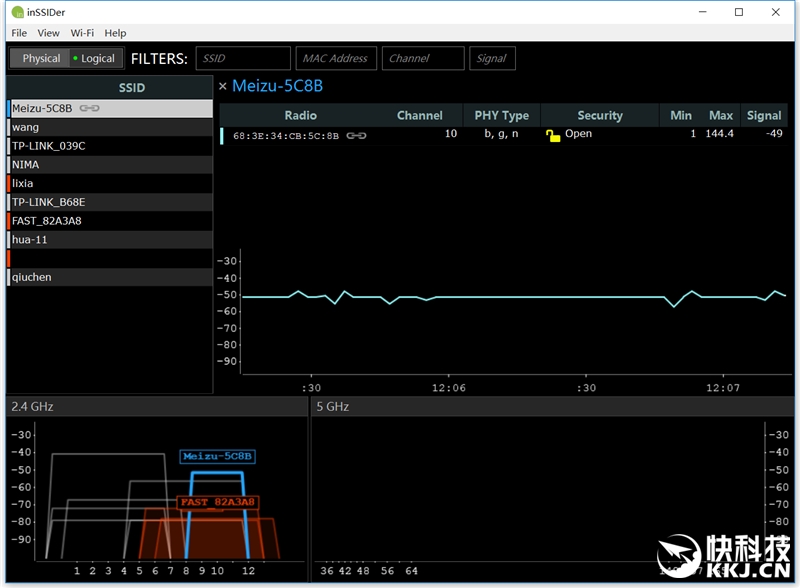Click the 5 GHz panel header
Screen dimensions: 800x588
(552, 407)
